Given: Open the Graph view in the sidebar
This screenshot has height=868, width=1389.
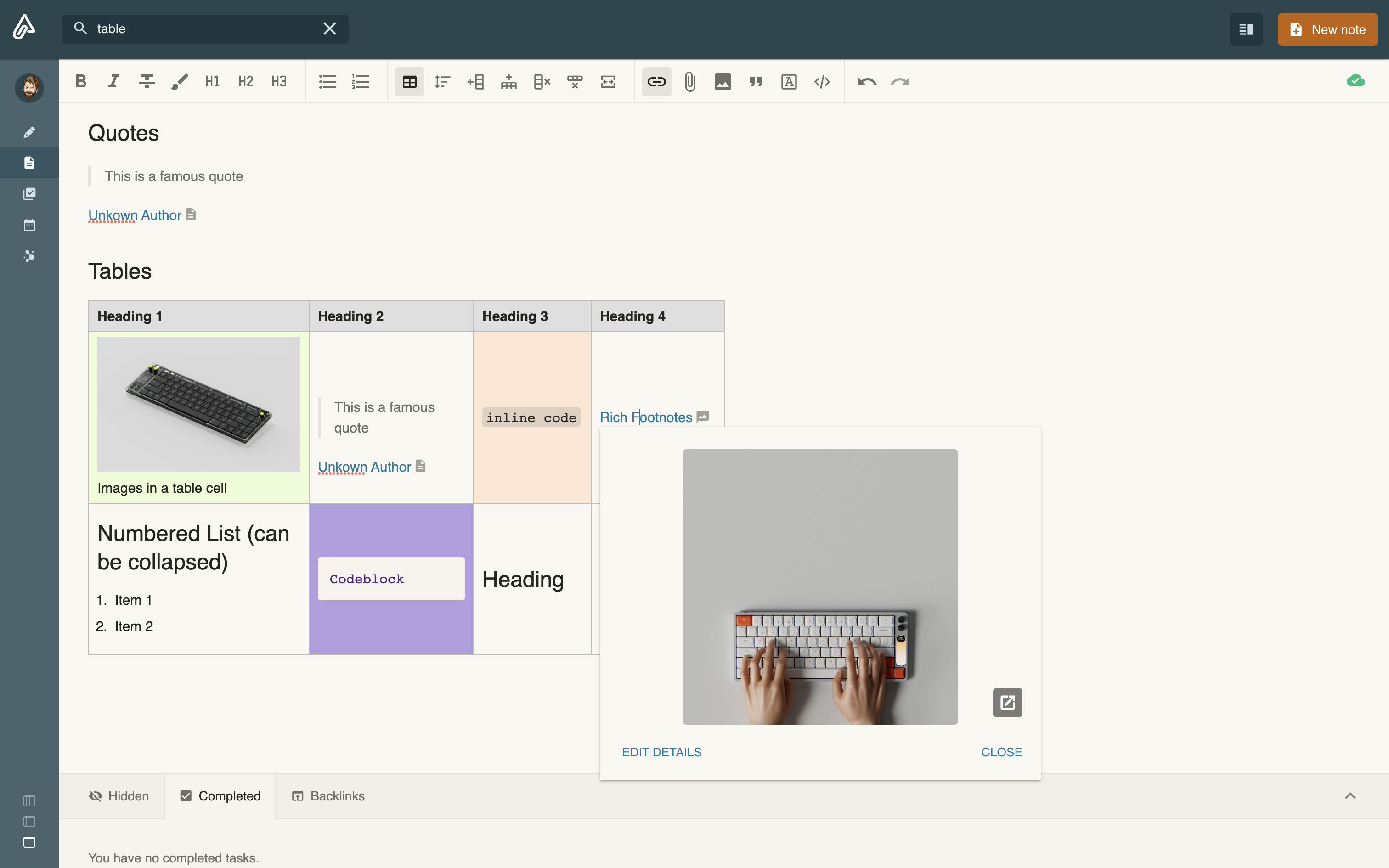Looking at the screenshot, I should click(28, 256).
